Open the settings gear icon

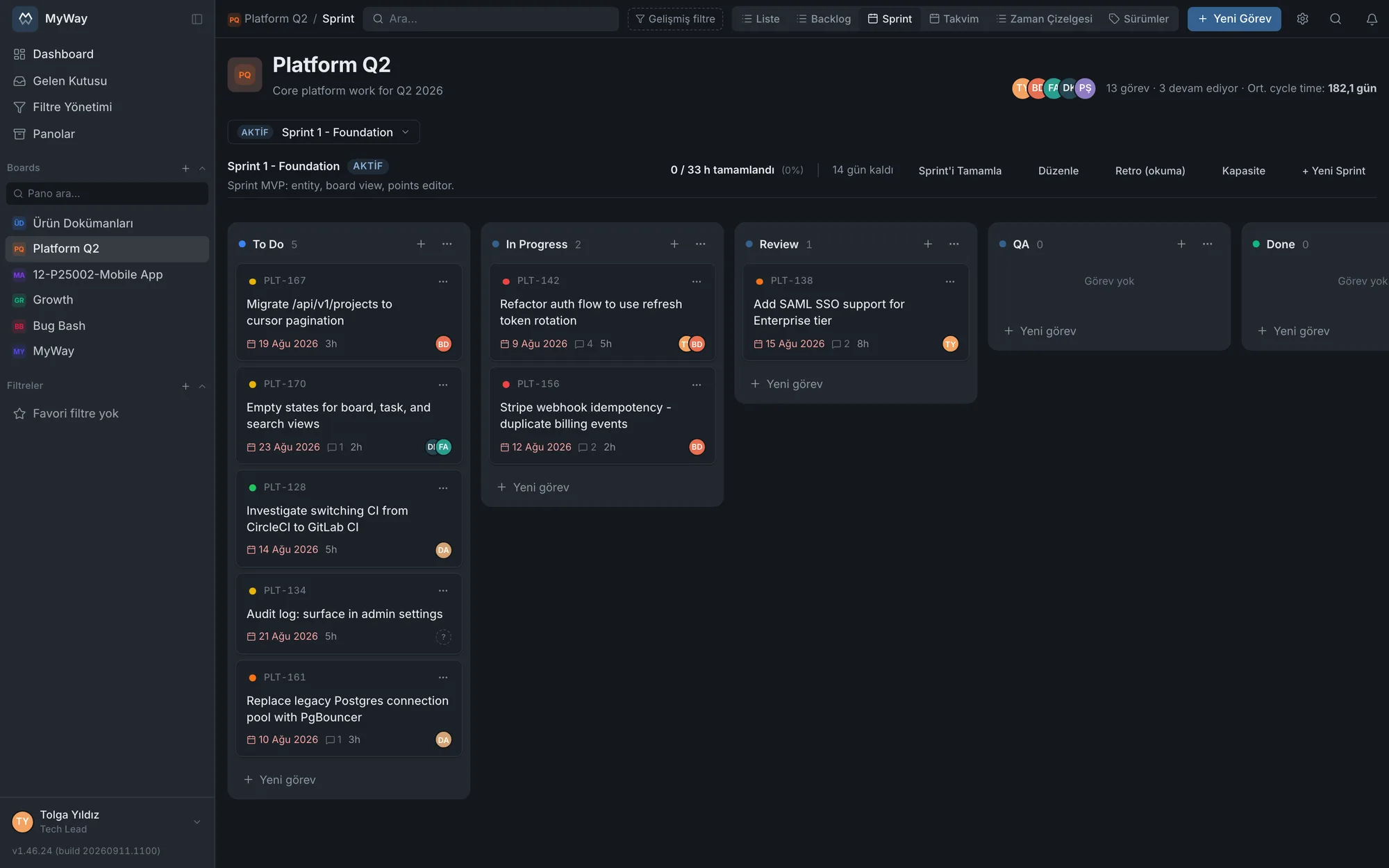(1302, 19)
